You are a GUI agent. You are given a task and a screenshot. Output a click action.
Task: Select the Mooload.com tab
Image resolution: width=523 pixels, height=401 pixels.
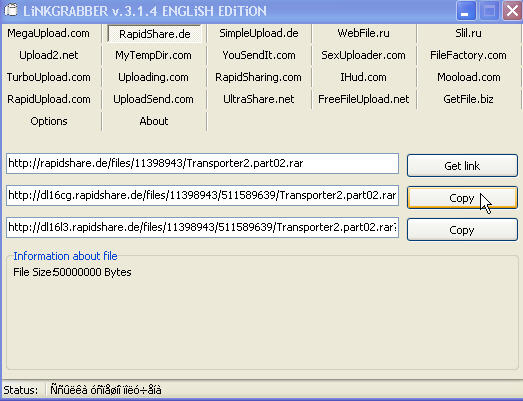468,77
